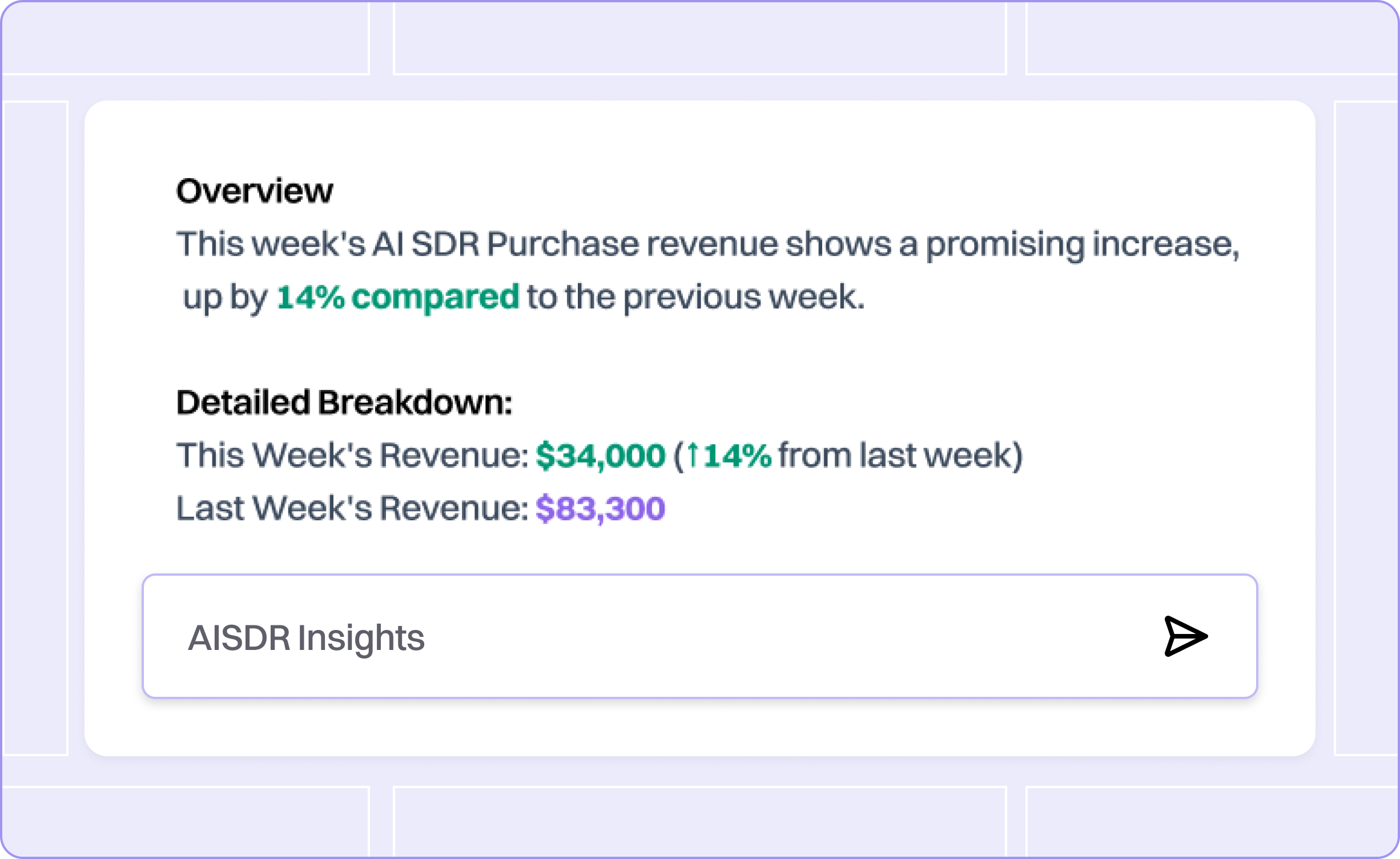The image size is (1400, 859).
Task: Click the green 14% in the revenue breakdown
Action: 737,456
